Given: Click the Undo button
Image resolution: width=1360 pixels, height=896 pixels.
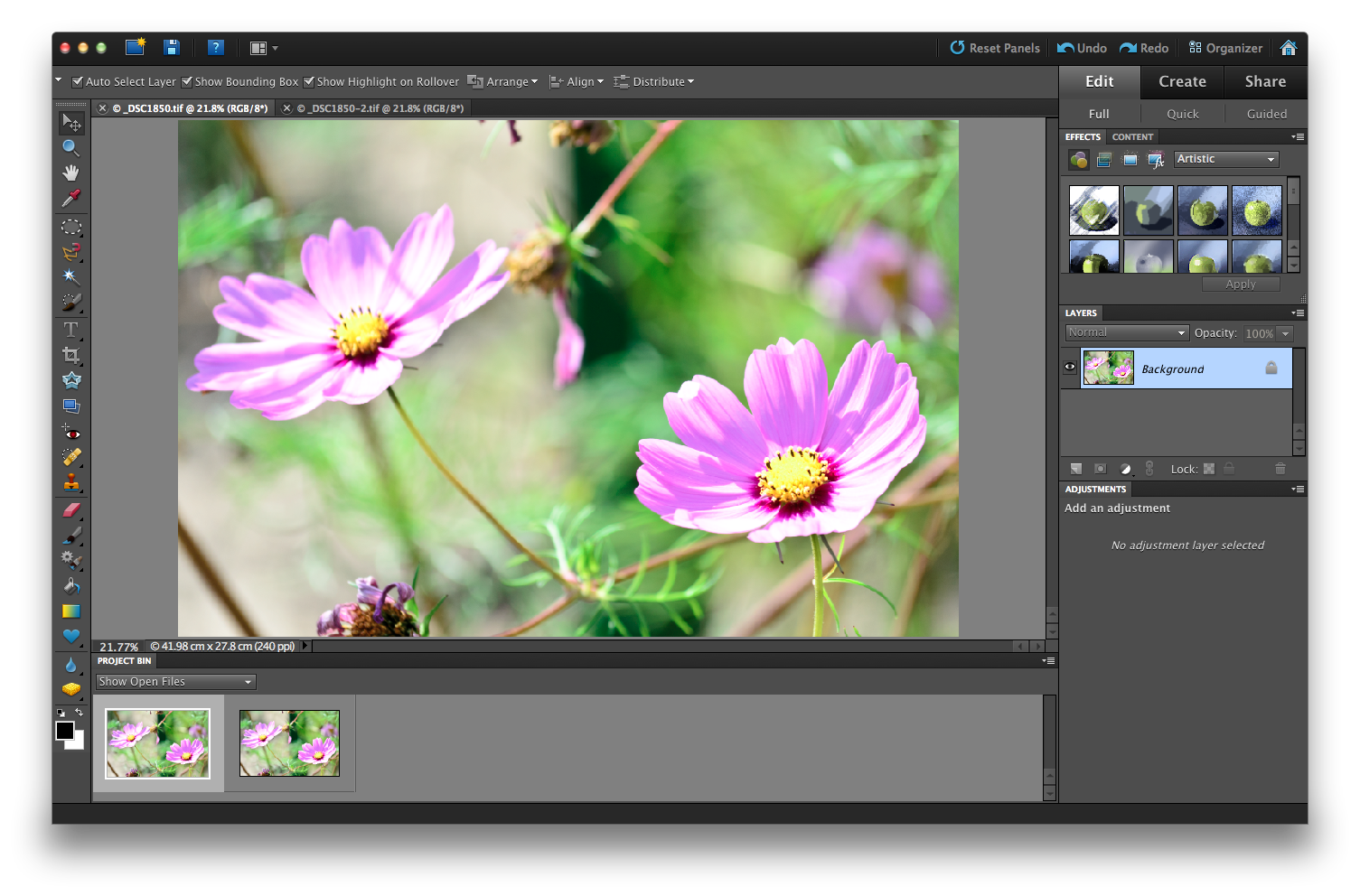Looking at the screenshot, I should click(1083, 48).
